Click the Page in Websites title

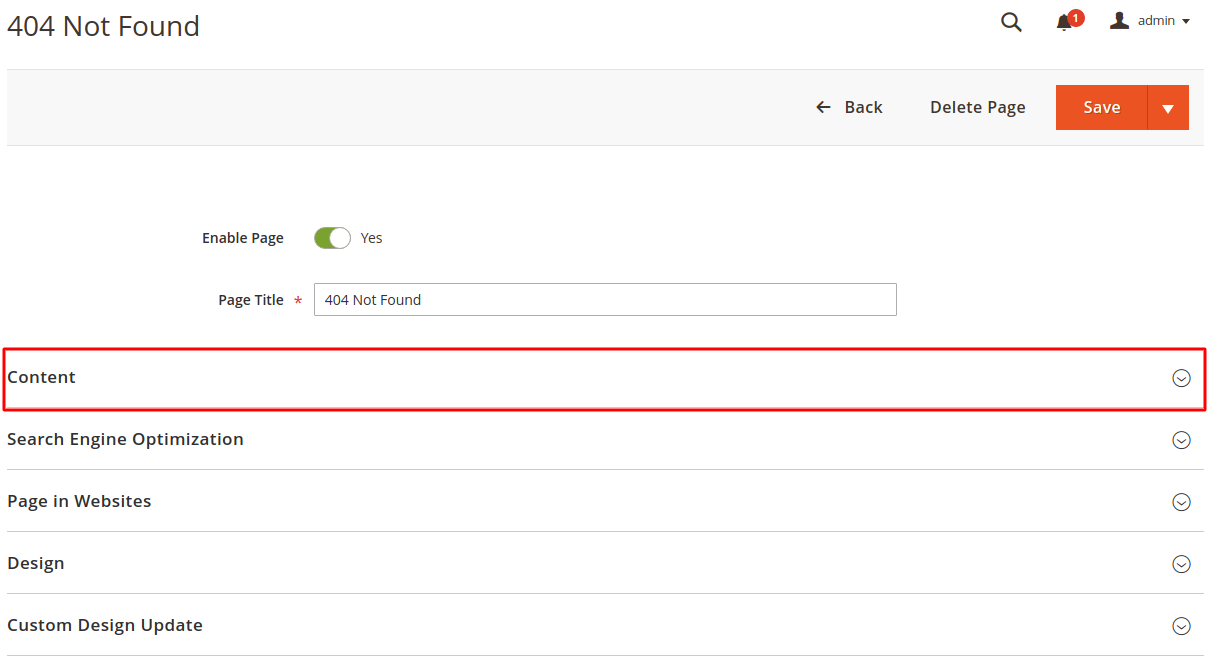pyautogui.click(x=79, y=501)
